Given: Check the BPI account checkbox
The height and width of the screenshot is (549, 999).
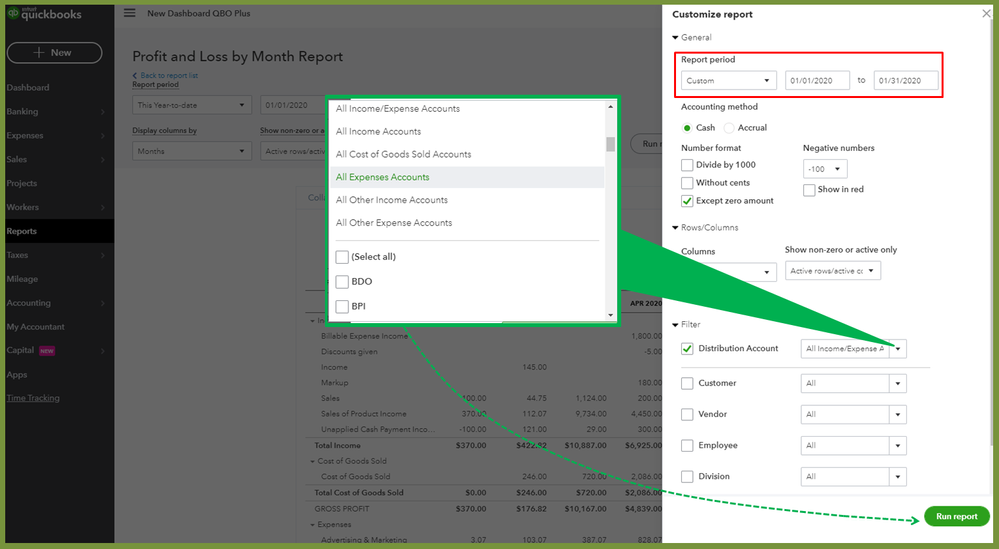Looking at the screenshot, I should coord(342,306).
